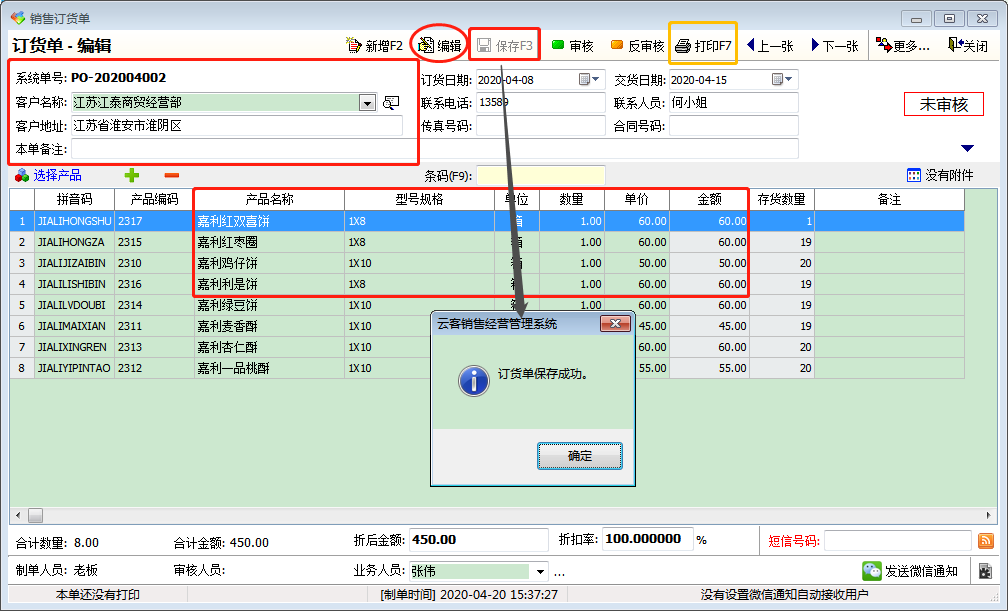Expand header with blue down triangle

click(968, 149)
